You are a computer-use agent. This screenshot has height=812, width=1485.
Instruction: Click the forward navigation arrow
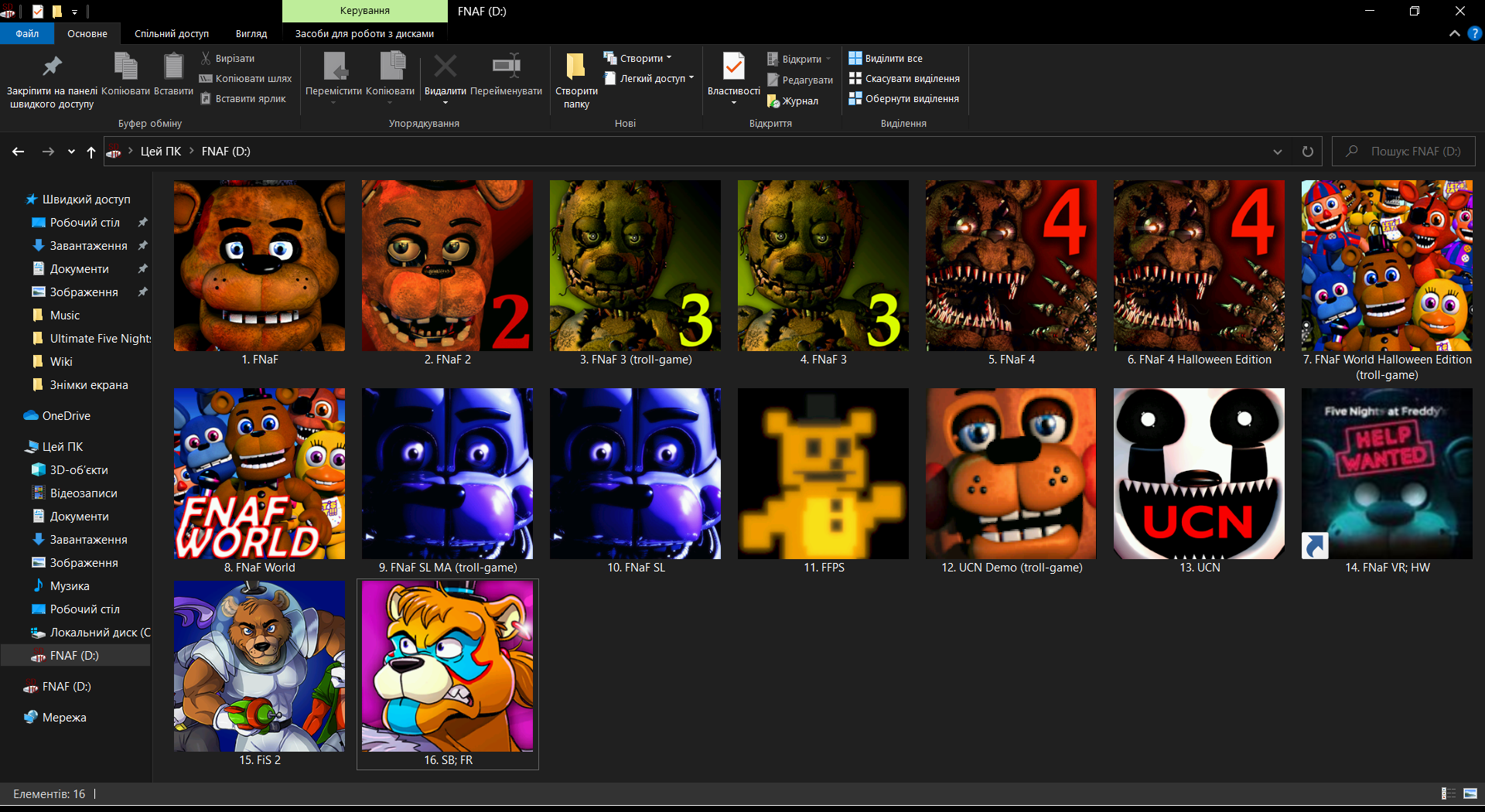coord(48,152)
